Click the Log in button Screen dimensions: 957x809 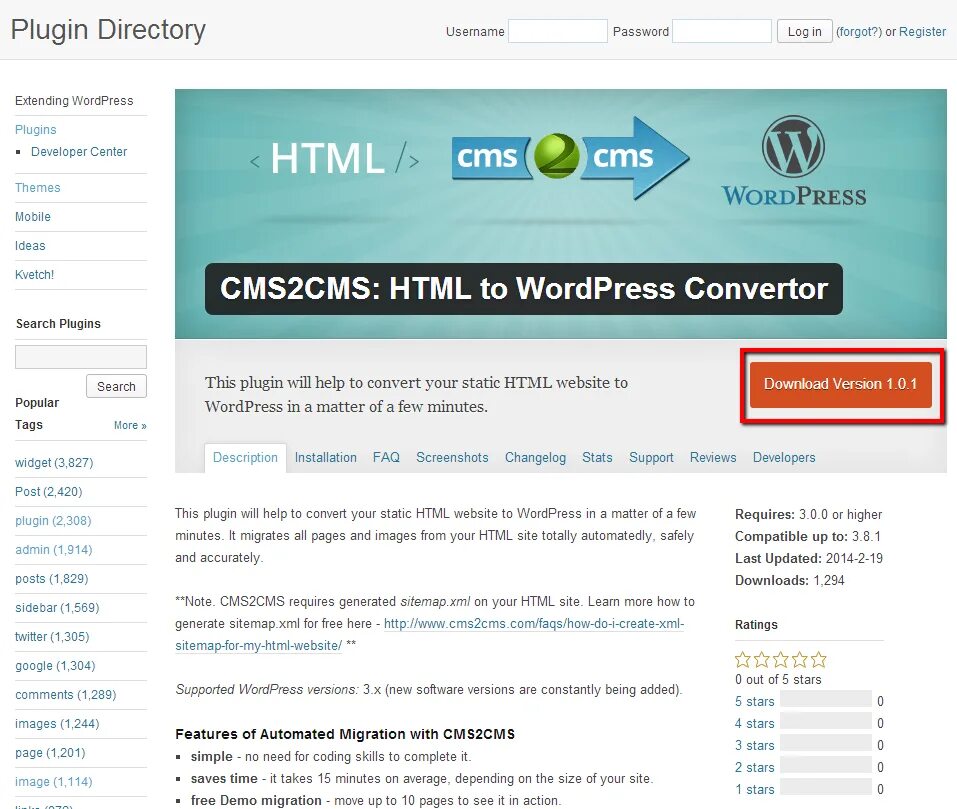804,31
